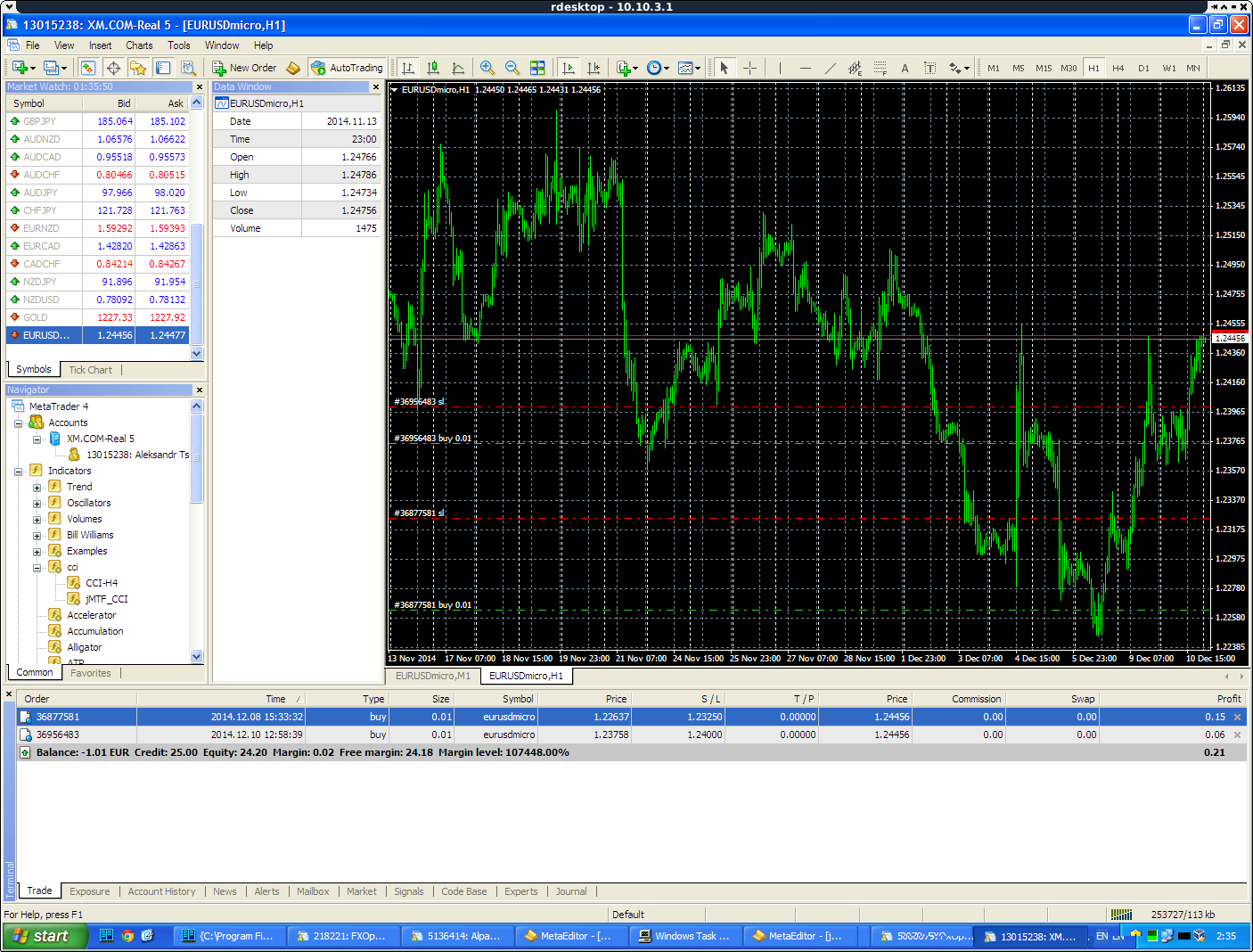1253x952 pixels.
Task: Select the CCI-H4 indicator in Navigator
Action: coord(101,583)
